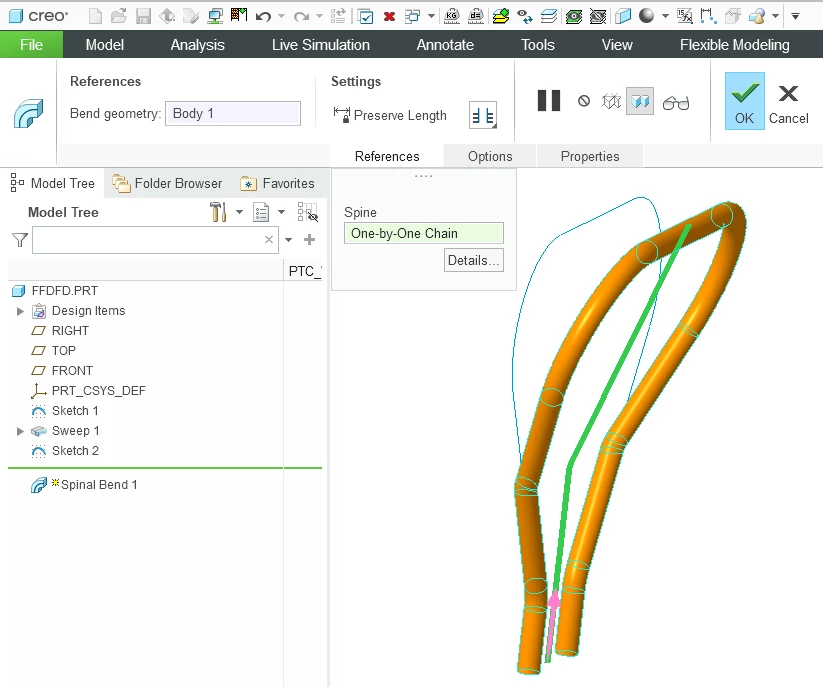Viewport: 823px width, 687px height.
Task: Open the appearance sphere dropdown arrow
Action: pos(666,16)
